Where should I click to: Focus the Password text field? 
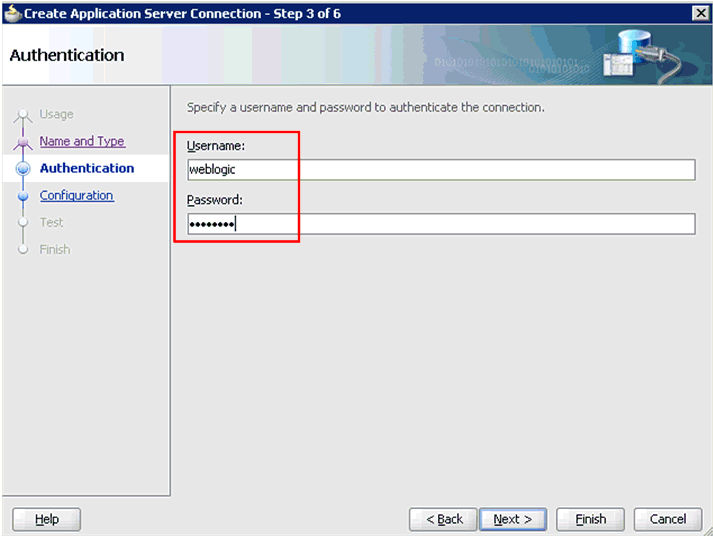(440, 224)
